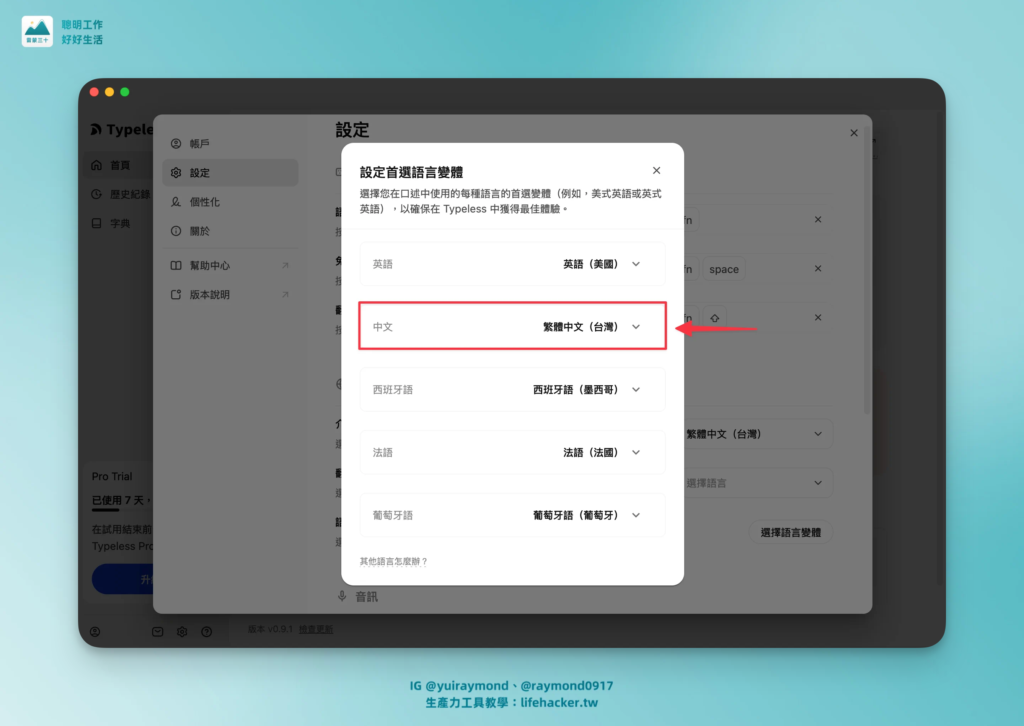Click the 音訊 microphone icon
1024x726 pixels.
[342, 596]
